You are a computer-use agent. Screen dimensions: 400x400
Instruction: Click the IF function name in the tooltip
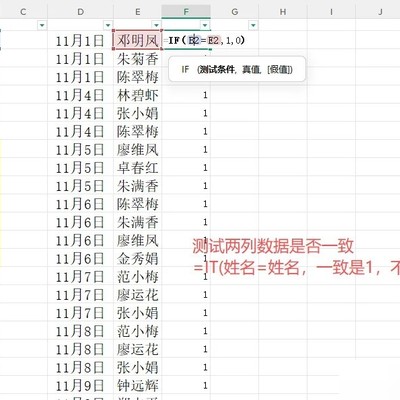[x=185, y=69]
